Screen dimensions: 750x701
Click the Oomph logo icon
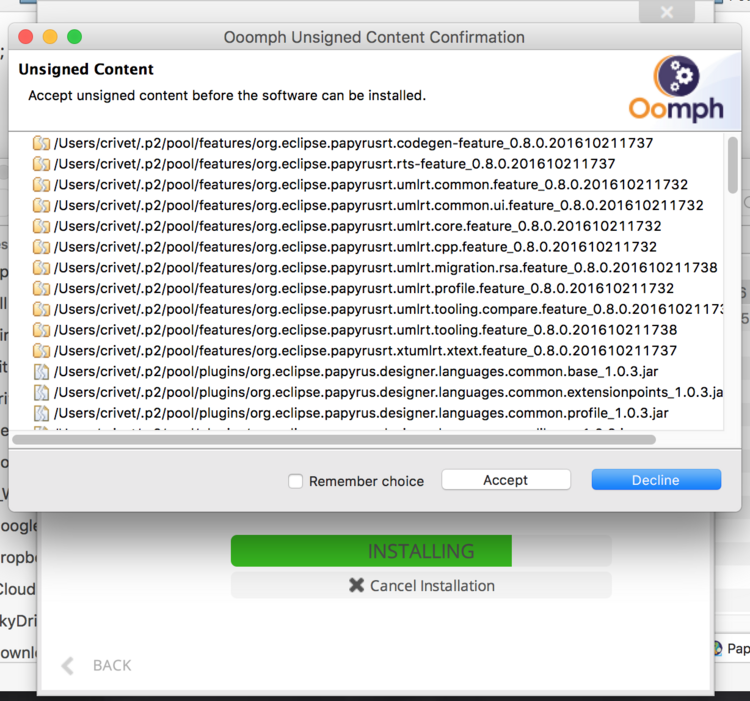676,89
